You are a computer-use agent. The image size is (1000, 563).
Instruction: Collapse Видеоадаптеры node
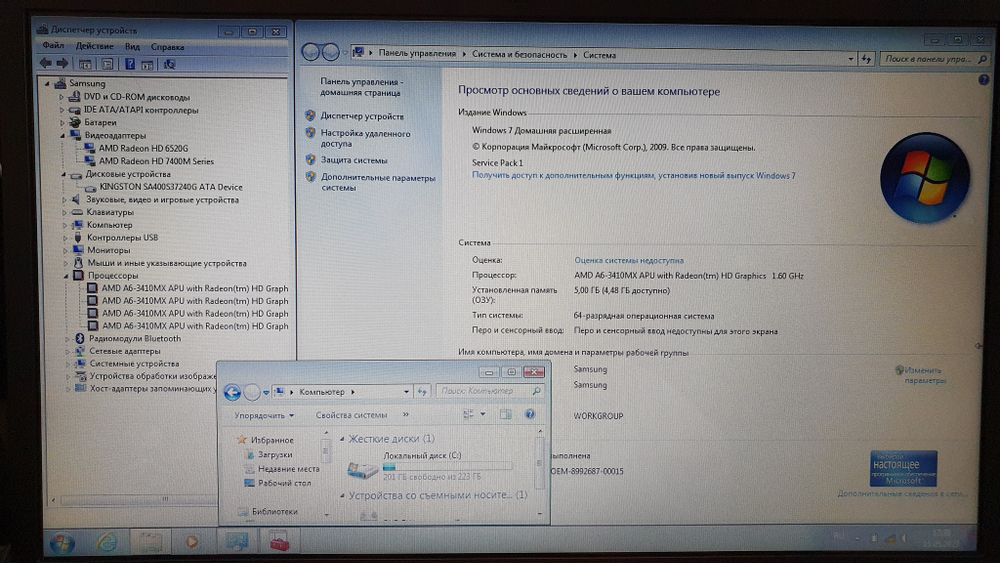(62, 135)
